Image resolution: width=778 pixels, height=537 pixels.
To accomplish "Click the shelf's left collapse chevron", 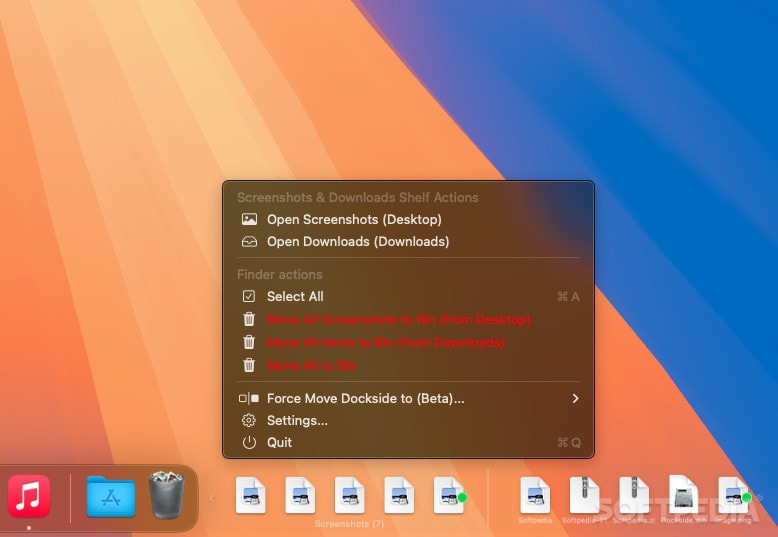I will coord(212,498).
